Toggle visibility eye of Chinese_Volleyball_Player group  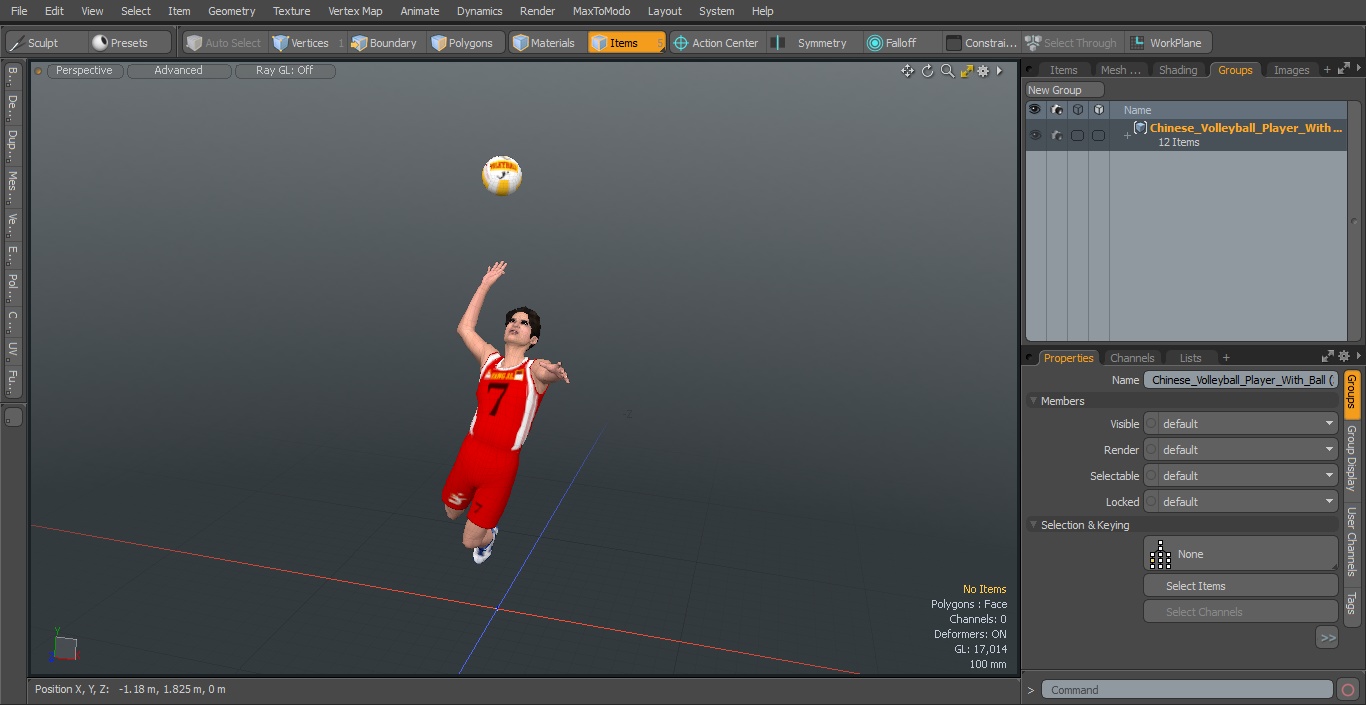tap(1035, 135)
